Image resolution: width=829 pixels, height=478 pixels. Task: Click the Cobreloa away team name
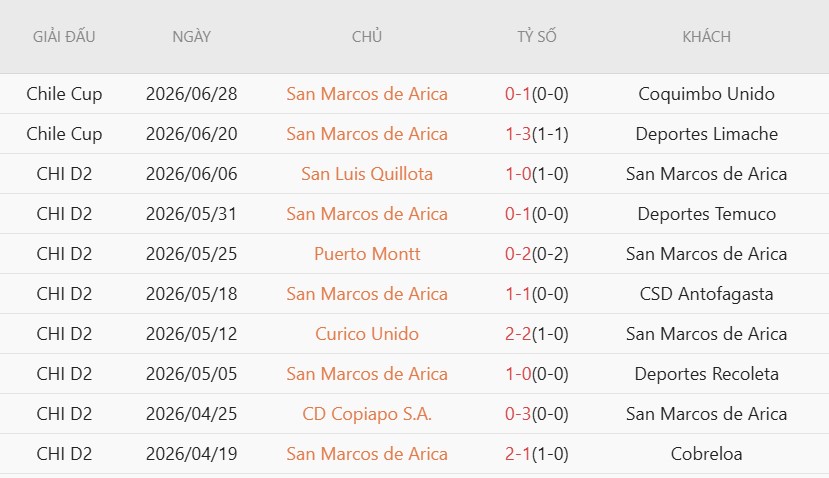pyautogui.click(x=706, y=454)
